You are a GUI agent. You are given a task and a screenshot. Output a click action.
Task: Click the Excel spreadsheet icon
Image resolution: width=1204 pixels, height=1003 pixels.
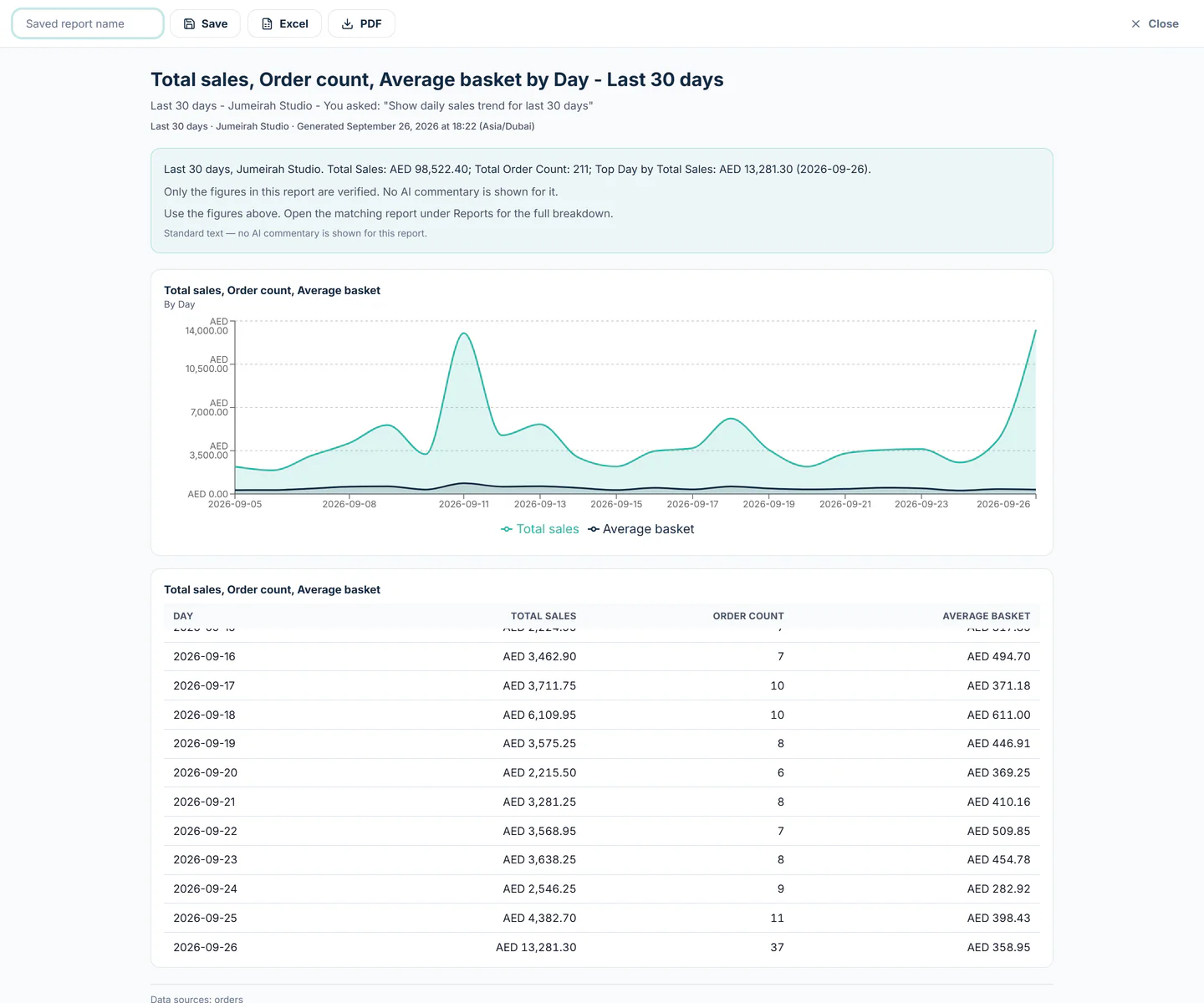coord(267,23)
